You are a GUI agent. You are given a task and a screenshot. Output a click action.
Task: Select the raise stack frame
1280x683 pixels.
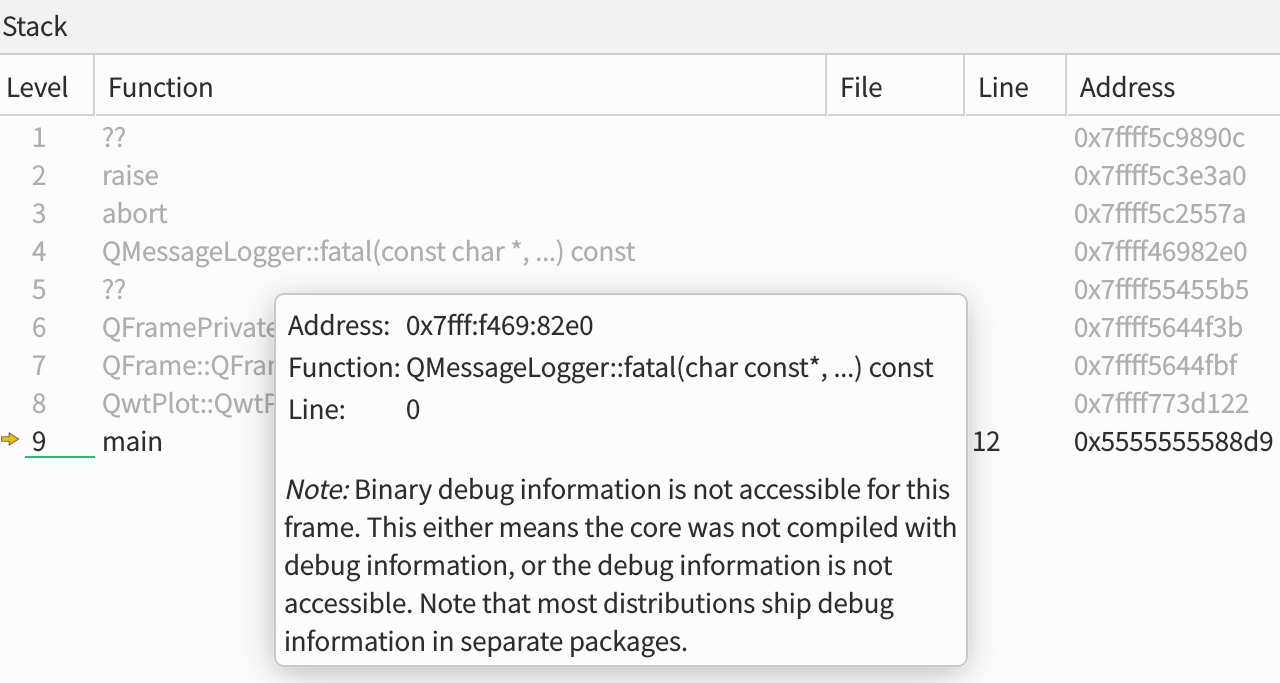130,176
